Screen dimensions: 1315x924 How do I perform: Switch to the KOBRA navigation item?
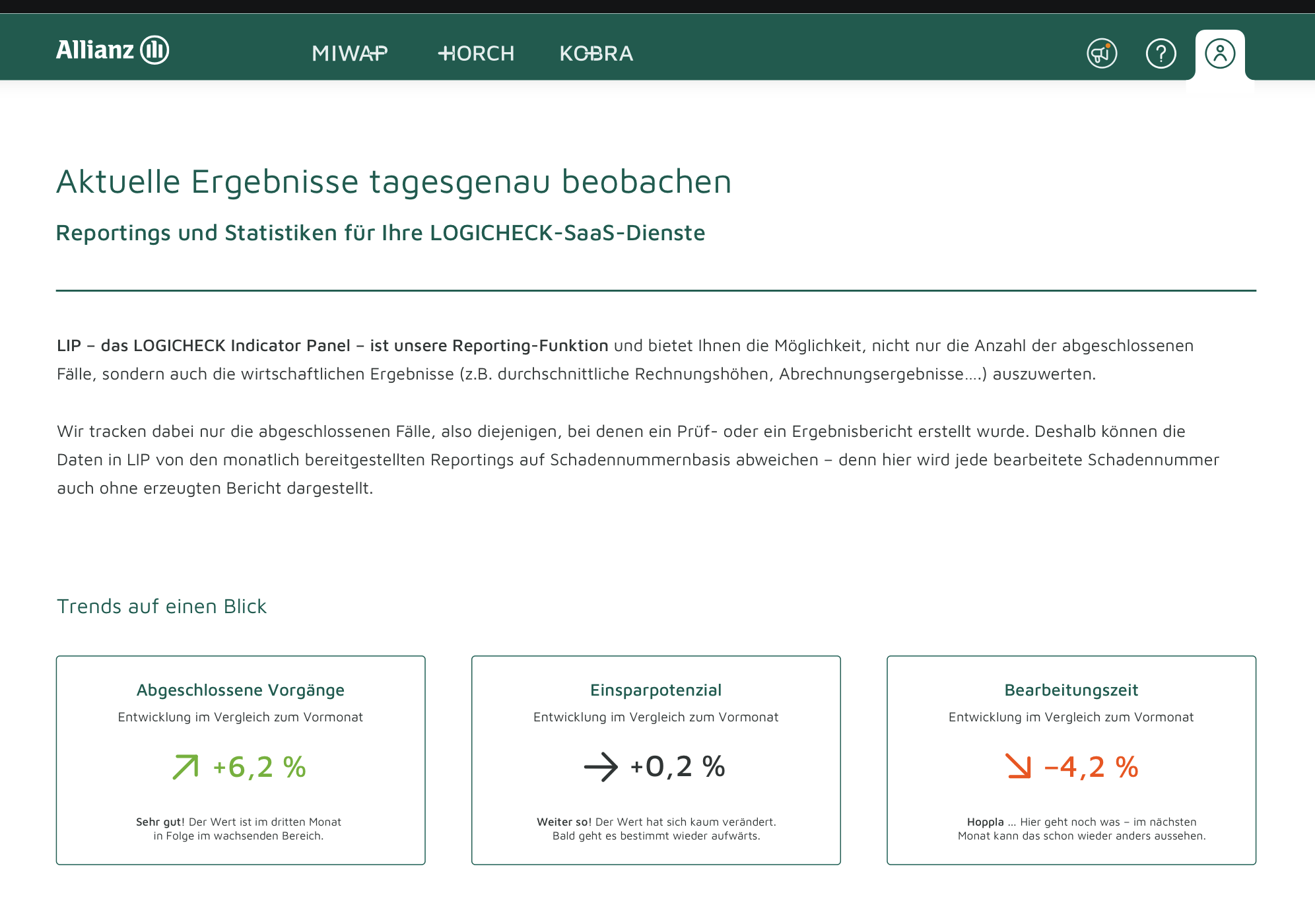[x=596, y=53]
